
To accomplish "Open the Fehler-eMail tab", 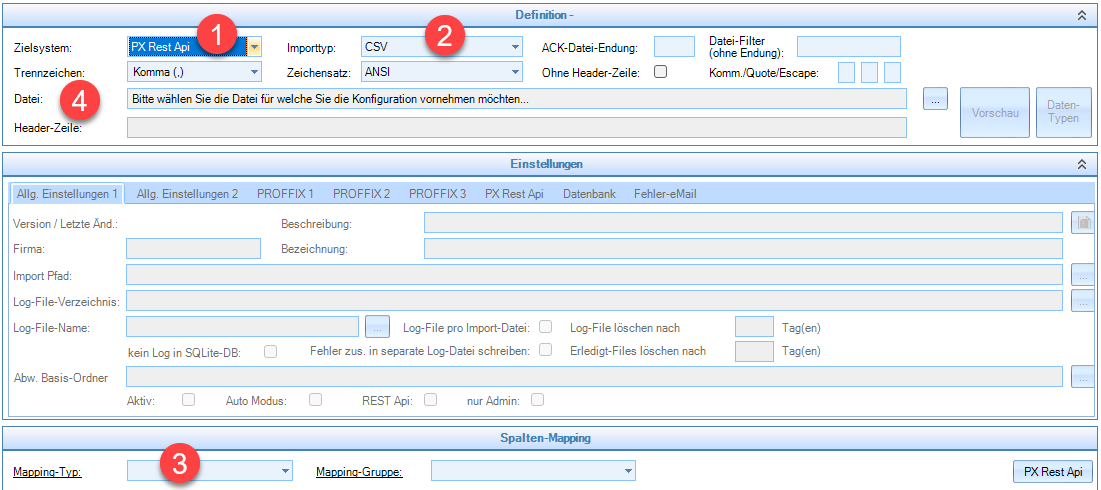I will tap(664, 193).
